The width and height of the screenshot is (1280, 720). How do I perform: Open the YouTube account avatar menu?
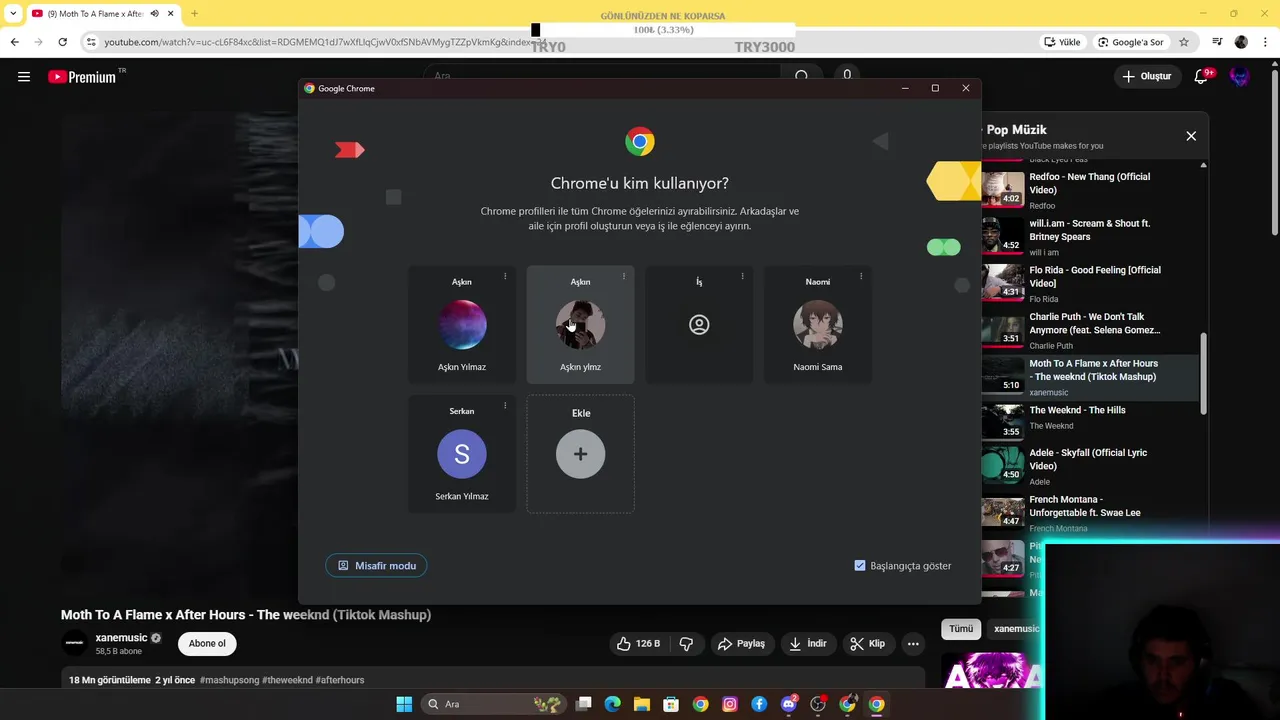[x=1240, y=76]
